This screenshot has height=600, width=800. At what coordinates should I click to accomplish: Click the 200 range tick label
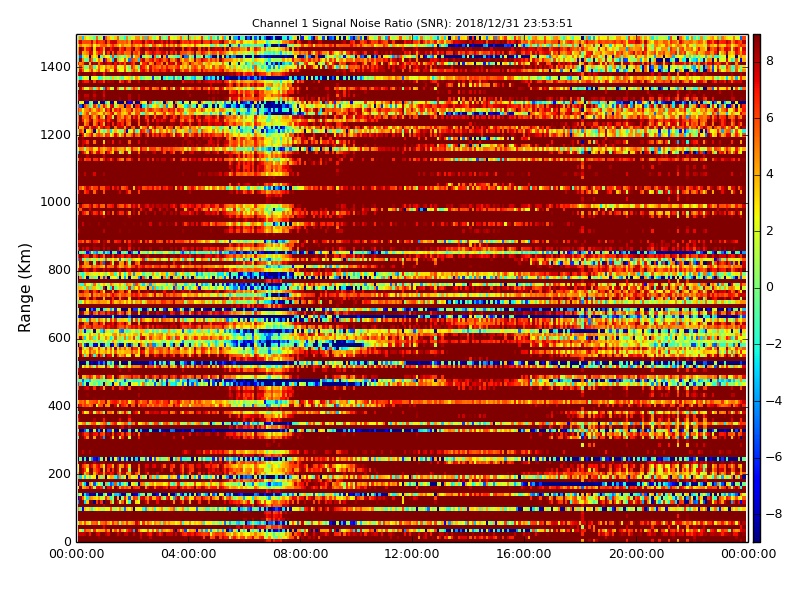60,473
